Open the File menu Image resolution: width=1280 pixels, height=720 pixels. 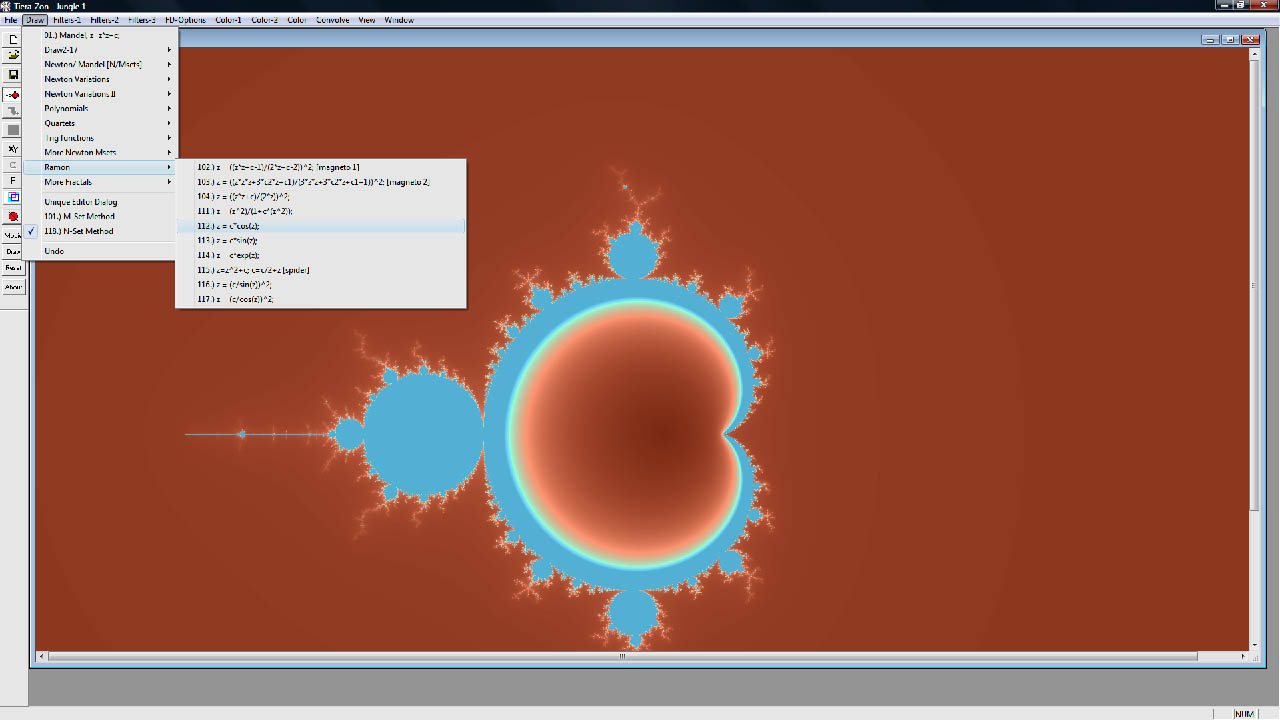tap(11, 20)
